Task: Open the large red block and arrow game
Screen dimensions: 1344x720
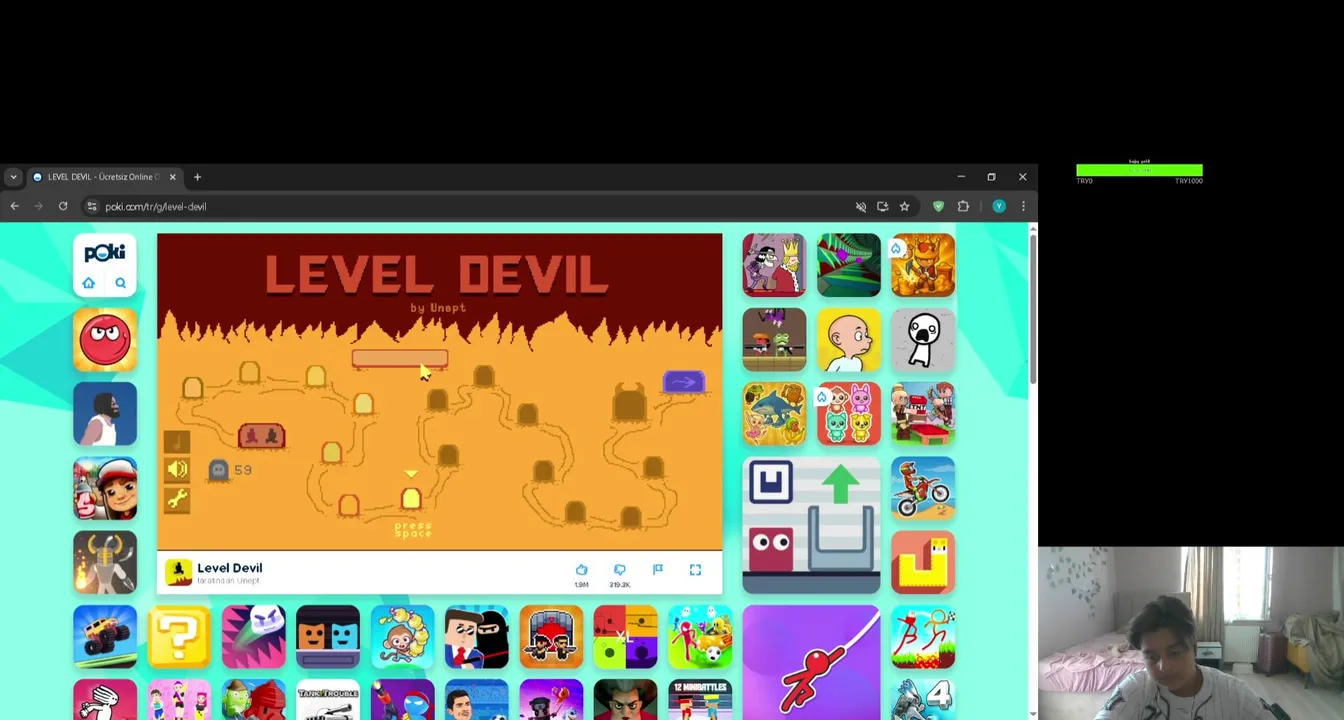Action: (811, 526)
